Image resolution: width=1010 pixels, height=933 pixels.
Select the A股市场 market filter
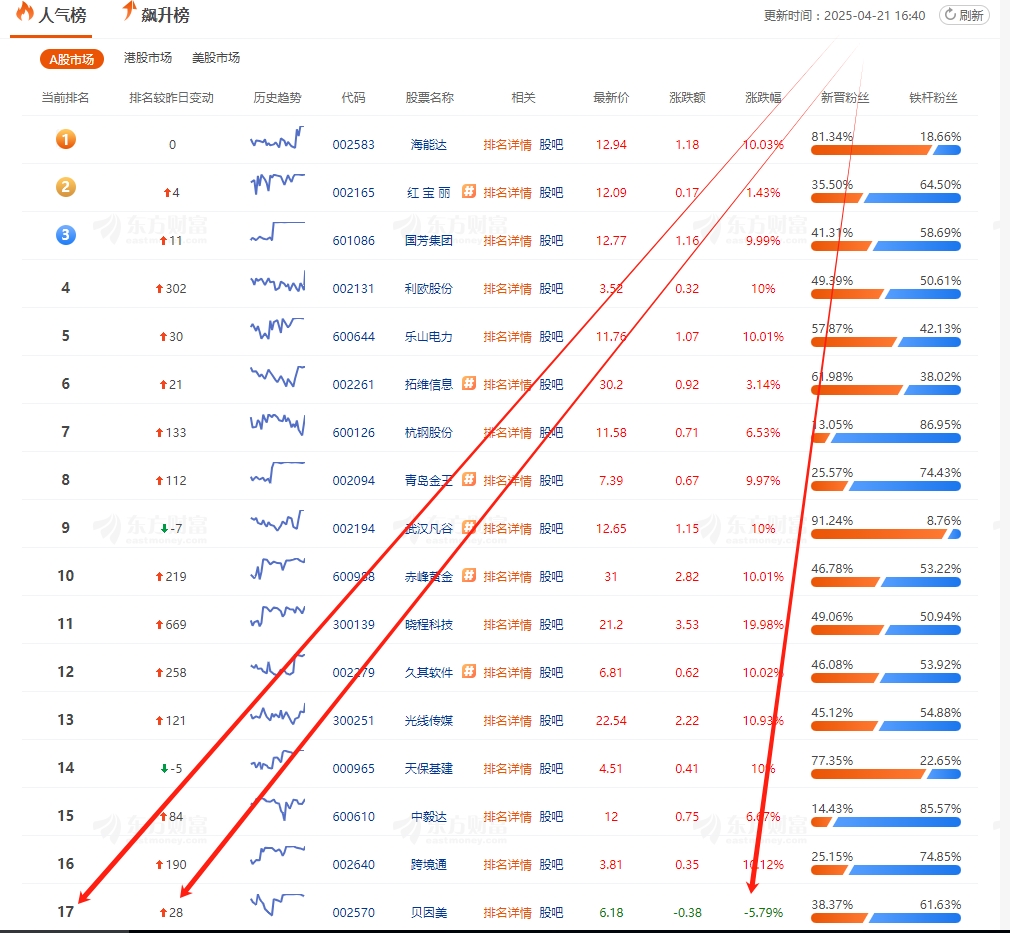(x=71, y=59)
